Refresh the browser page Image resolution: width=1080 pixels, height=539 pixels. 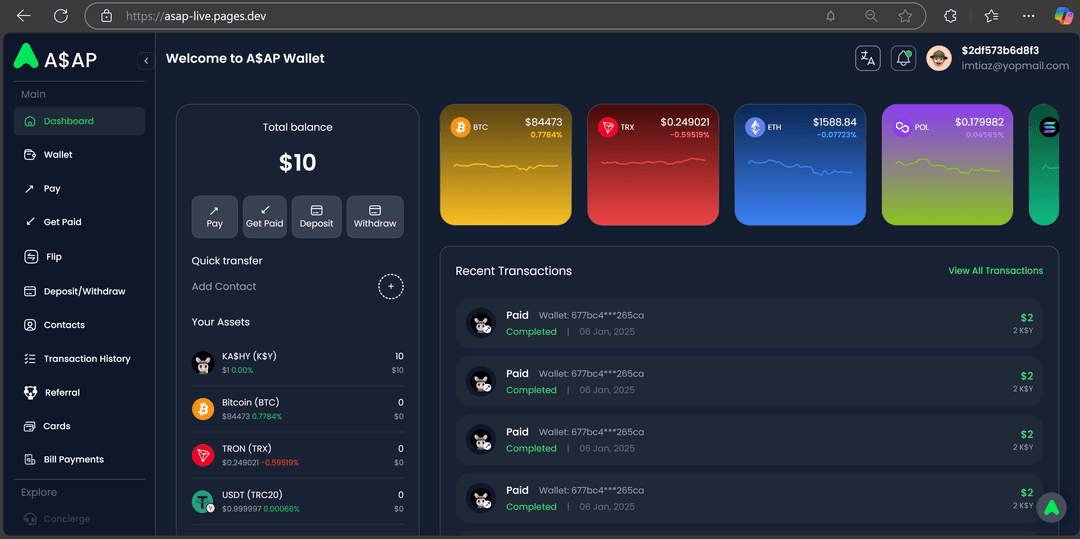[61, 16]
